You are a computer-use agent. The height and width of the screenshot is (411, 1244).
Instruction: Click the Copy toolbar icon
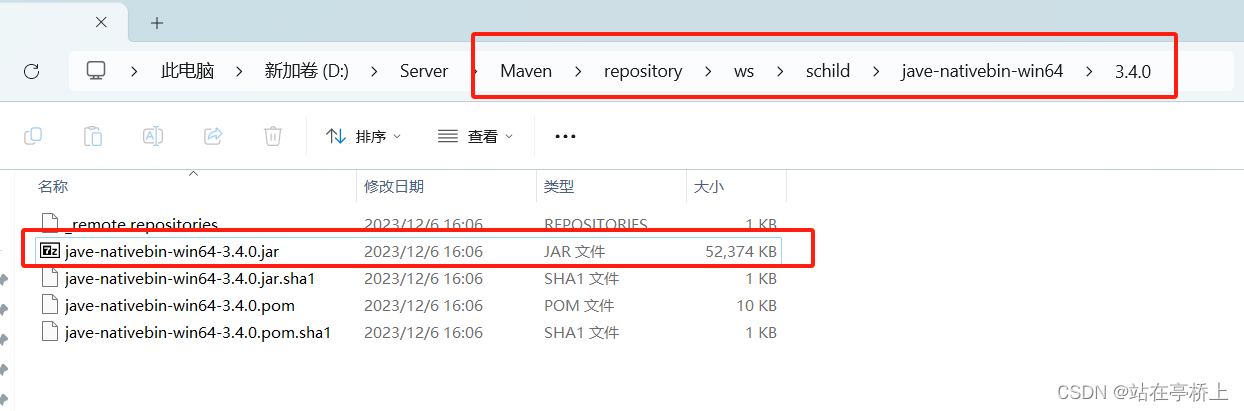(x=33, y=136)
